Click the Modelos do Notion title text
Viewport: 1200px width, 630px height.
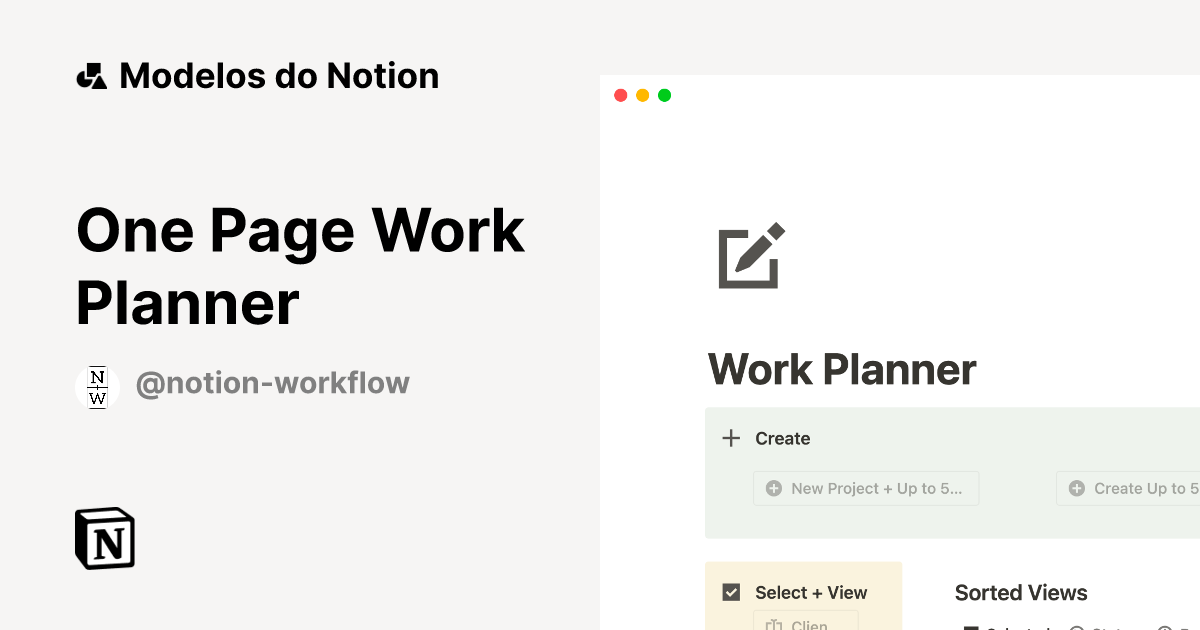click(279, 74)
